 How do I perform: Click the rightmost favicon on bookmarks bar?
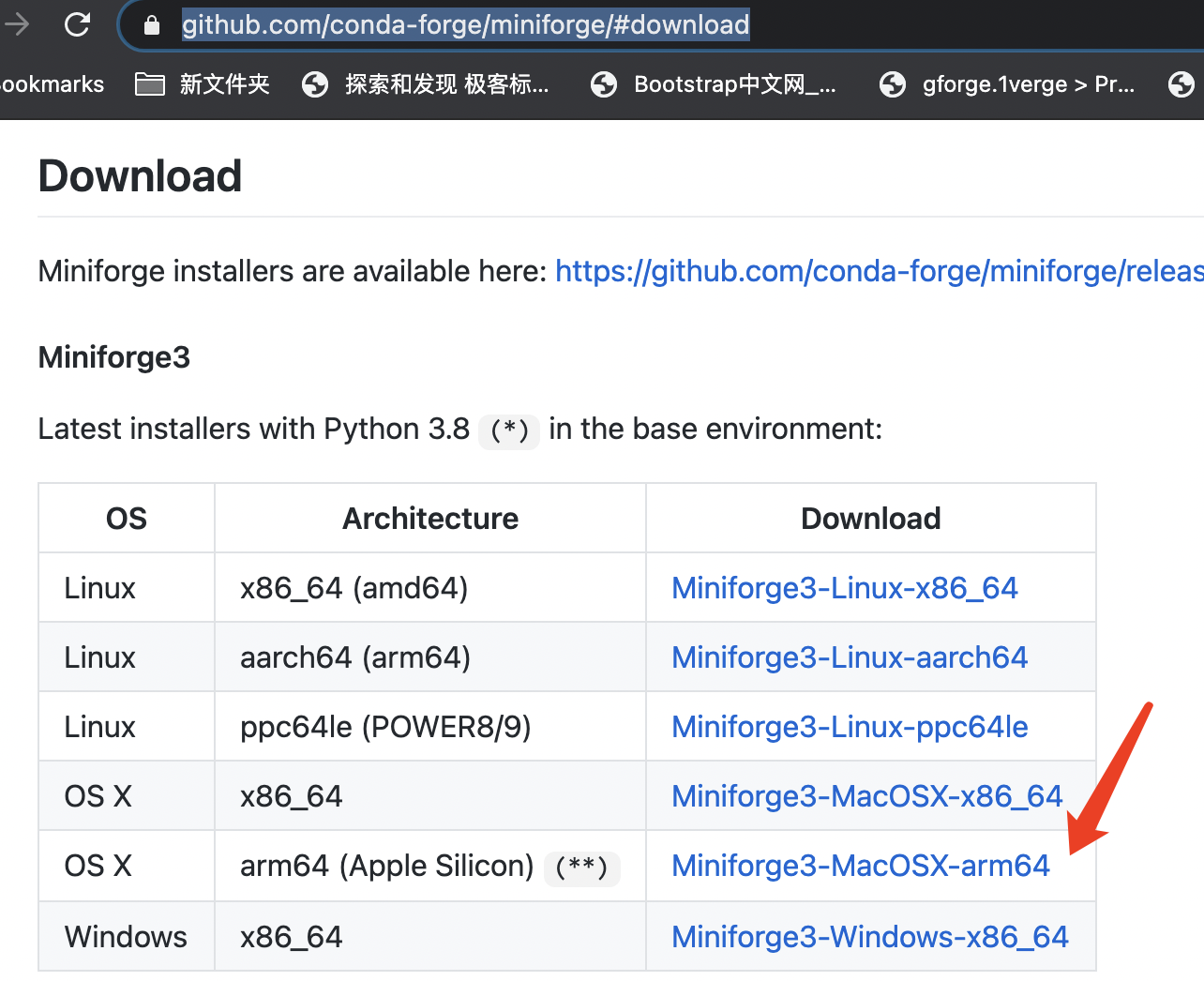(1182, 84)
